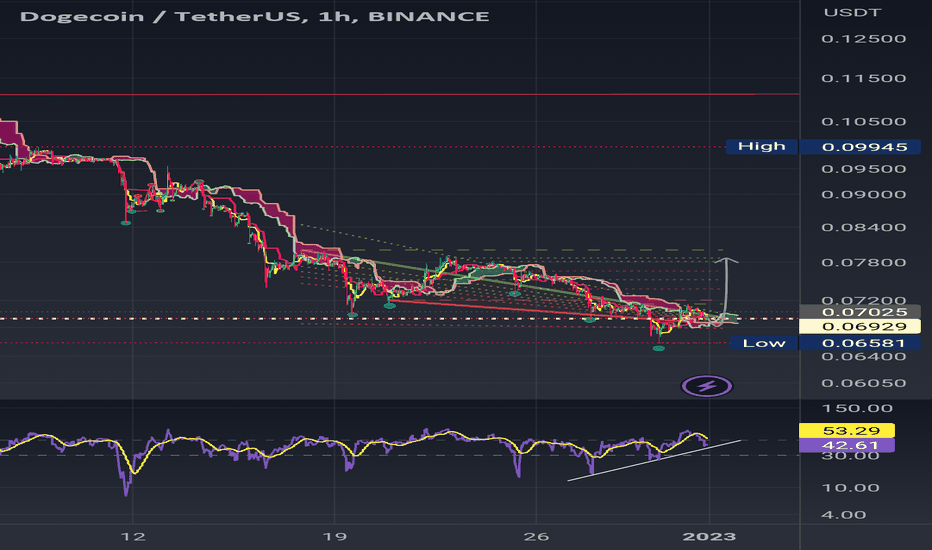
Task: Click the date label 12 on time axis
Action: (x=133, y=537)
